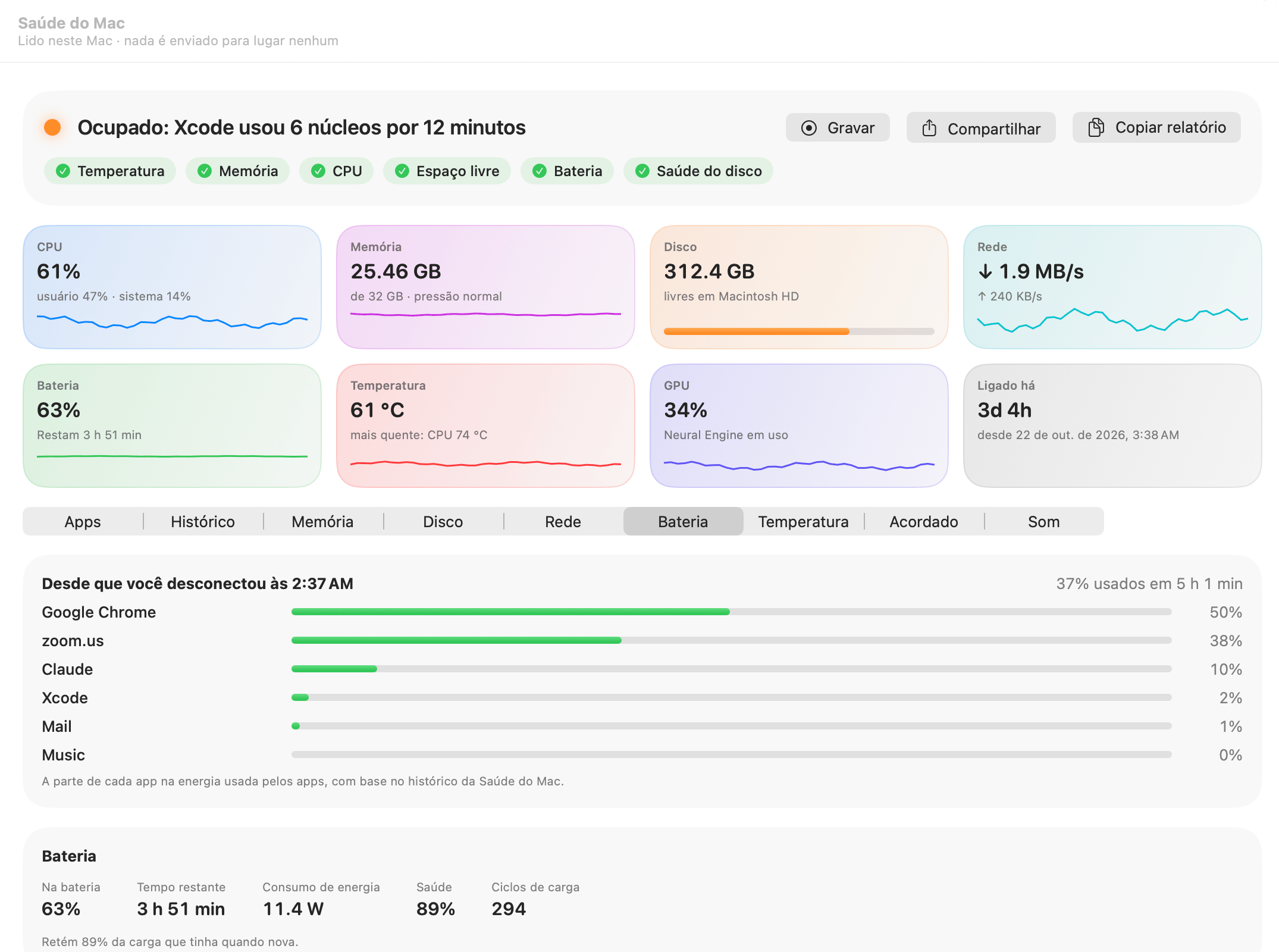This screenshot has width=1279, height=952.
Task: Click the Copiar relatório button
Action: (1156, 127)
